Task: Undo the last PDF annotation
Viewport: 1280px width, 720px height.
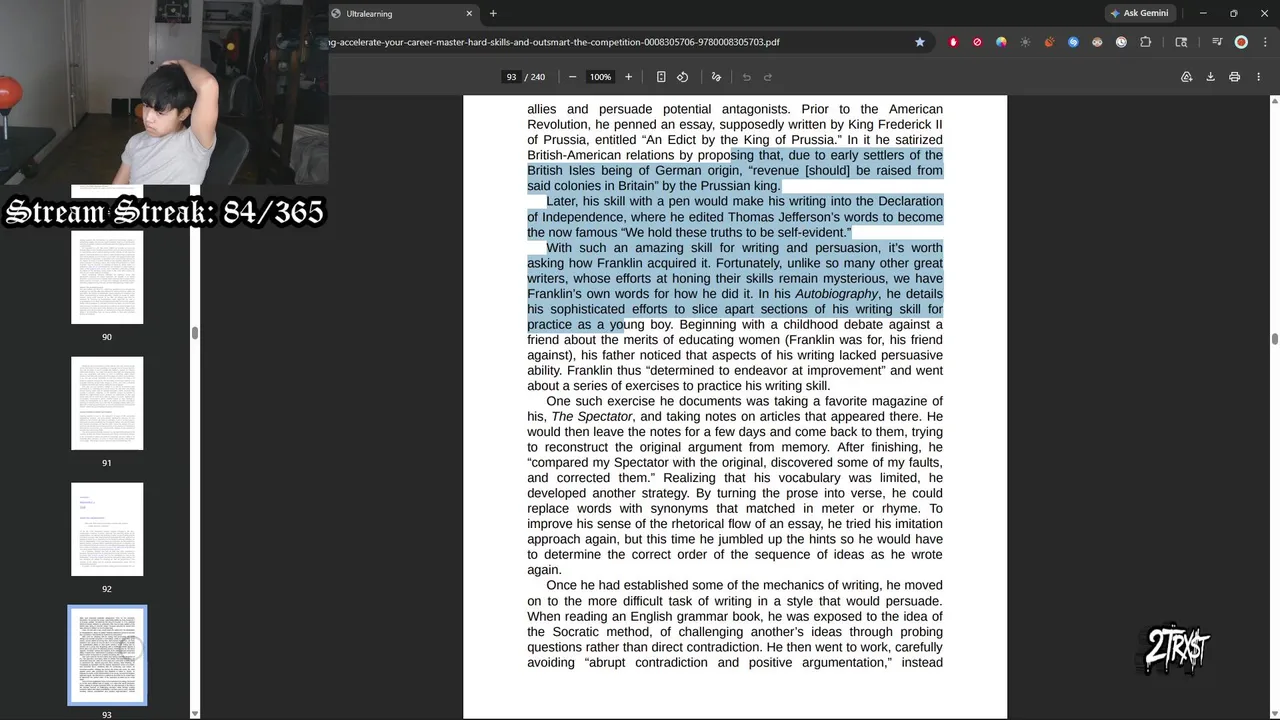Action: click(746, 77)
